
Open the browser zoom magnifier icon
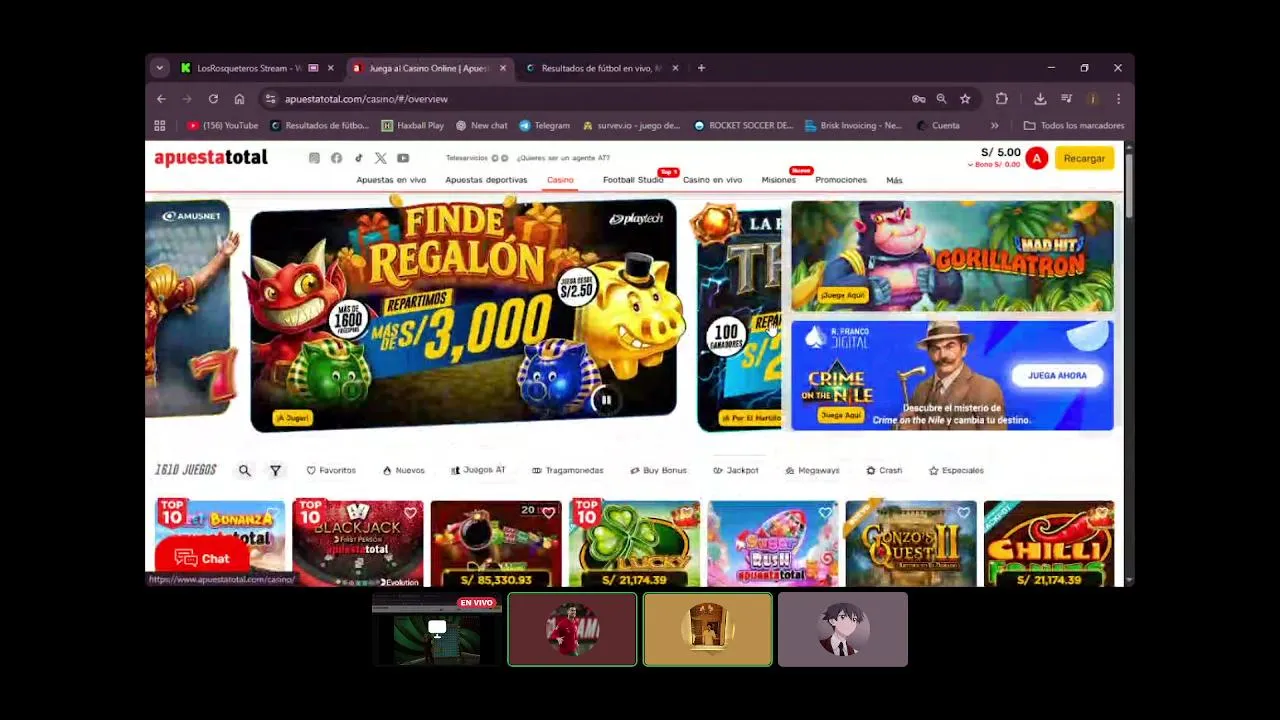point(941,99)
